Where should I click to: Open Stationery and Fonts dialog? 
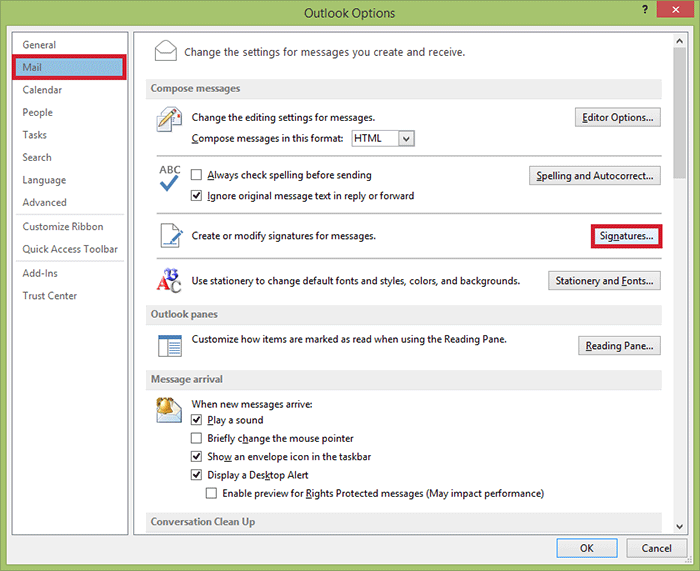pos(604,280)
